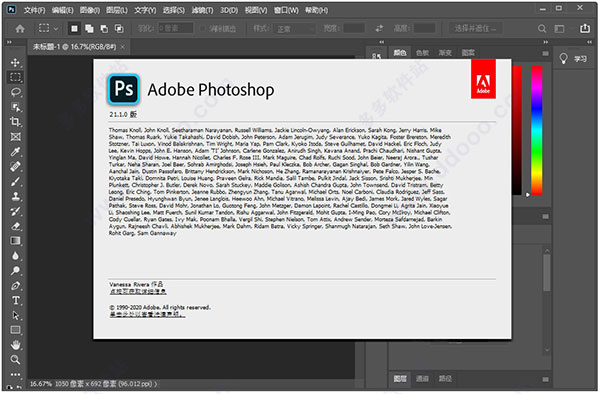Select the Clone Stamp tool
Screen dimensions: 600x394
click(x=15, y=197)
